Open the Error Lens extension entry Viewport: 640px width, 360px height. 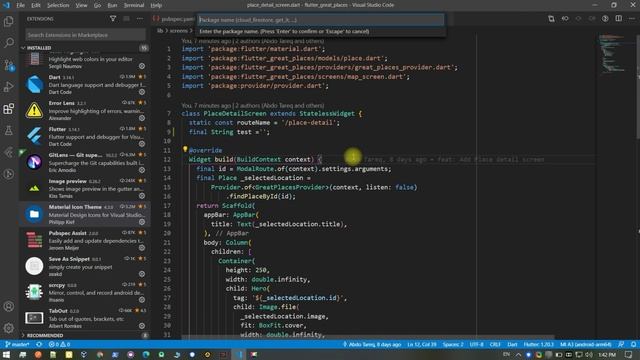tap(85, 111)
